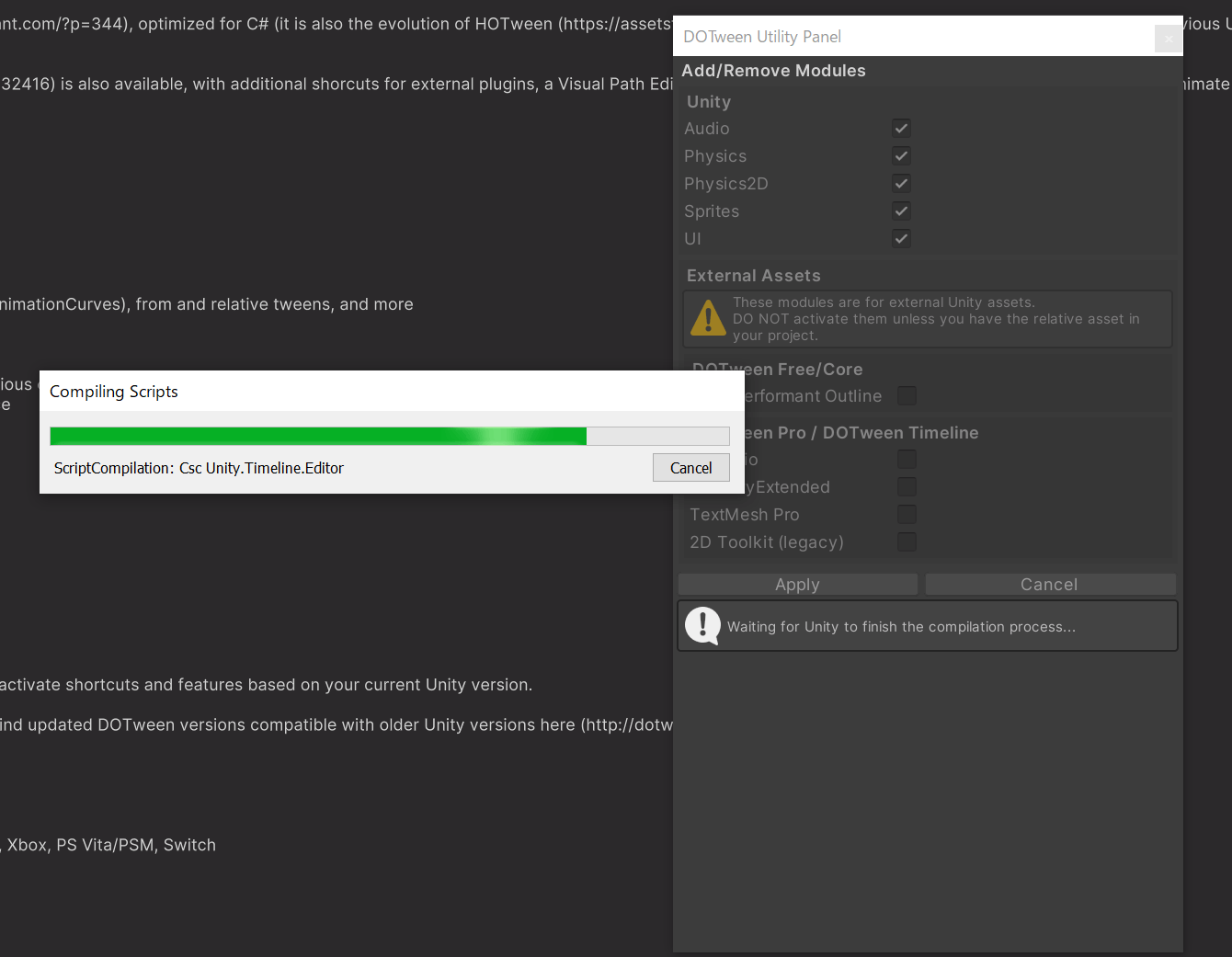Image resolution: width=1232 pixels, height=957 pixels.
Task: Toggle the Sprites module checkbox
Action: click(x=901, y=211)
